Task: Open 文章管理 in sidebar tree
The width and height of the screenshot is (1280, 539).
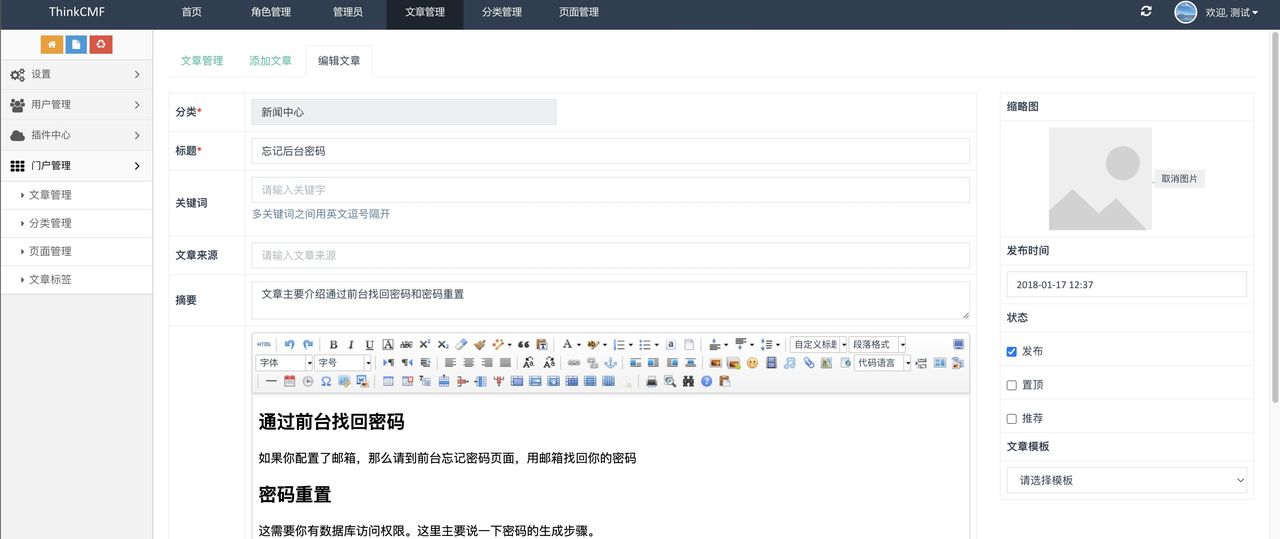Action: 76,195
